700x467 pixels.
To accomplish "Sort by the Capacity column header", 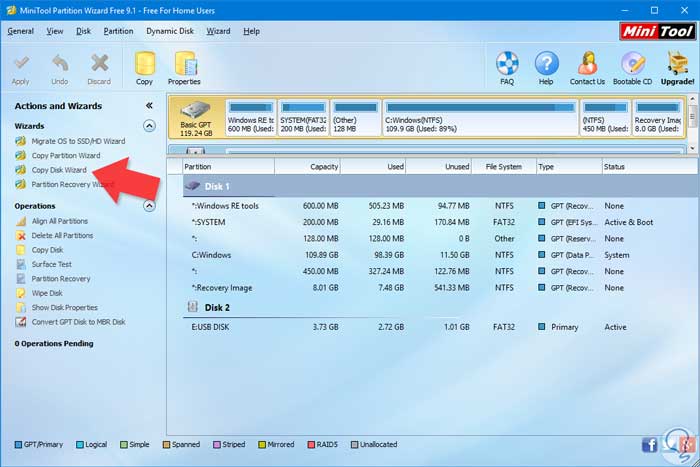I will click(308, 167).
